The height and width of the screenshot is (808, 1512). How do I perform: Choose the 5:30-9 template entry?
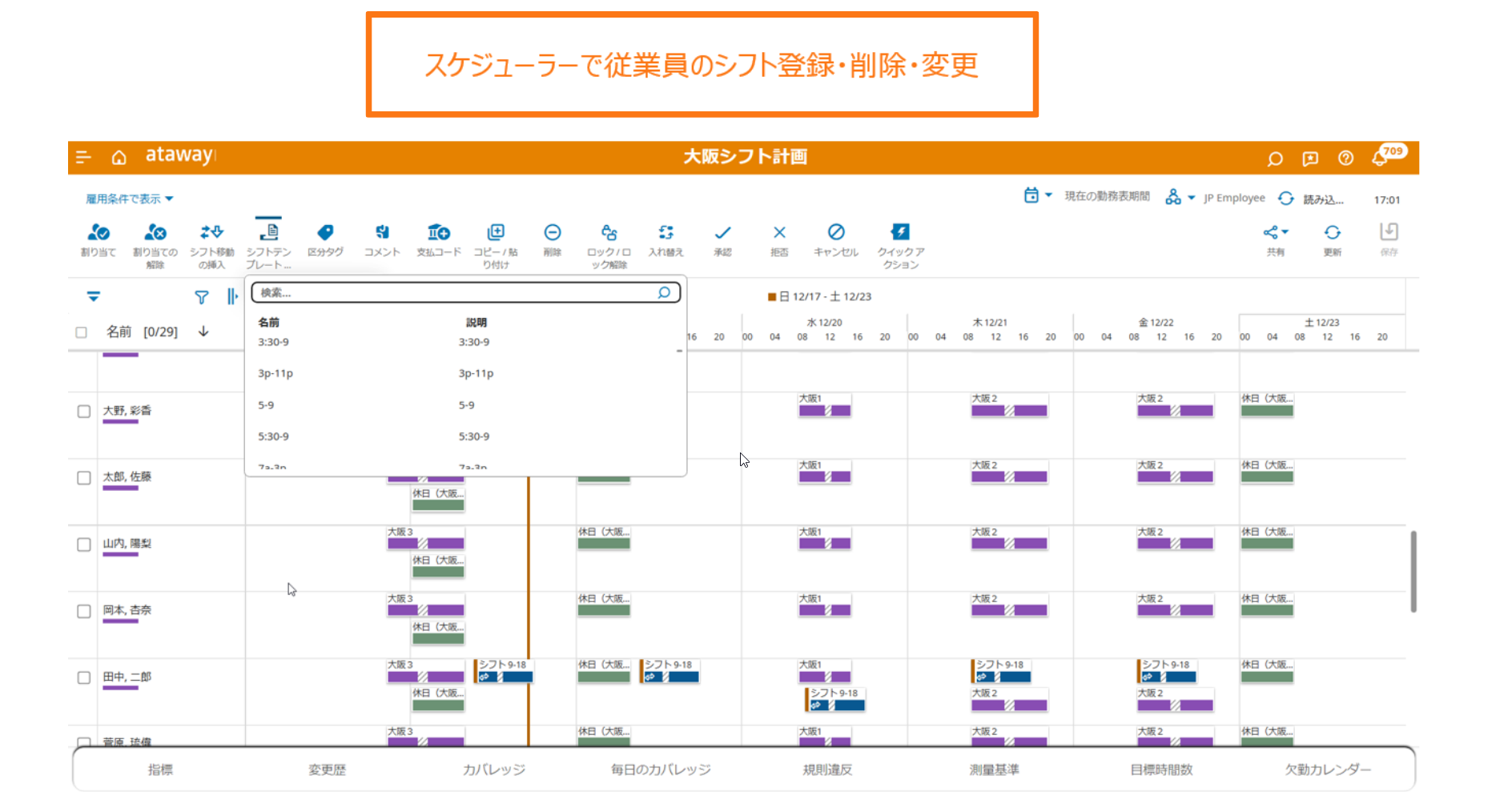click(273, 437)
